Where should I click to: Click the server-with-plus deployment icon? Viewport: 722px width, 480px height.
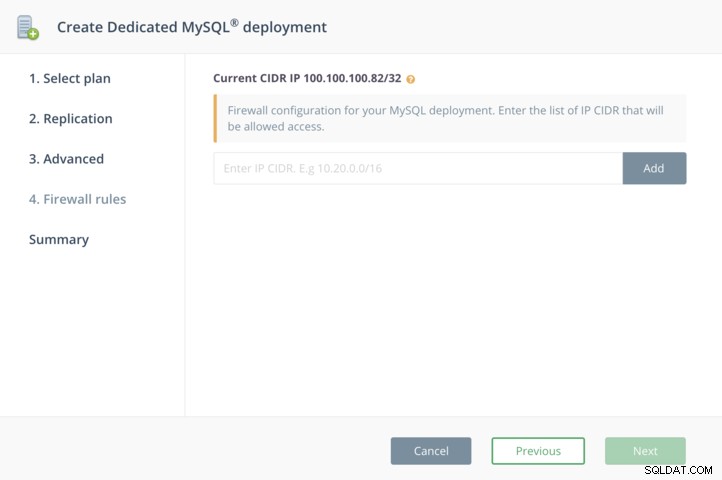[28, 27]
